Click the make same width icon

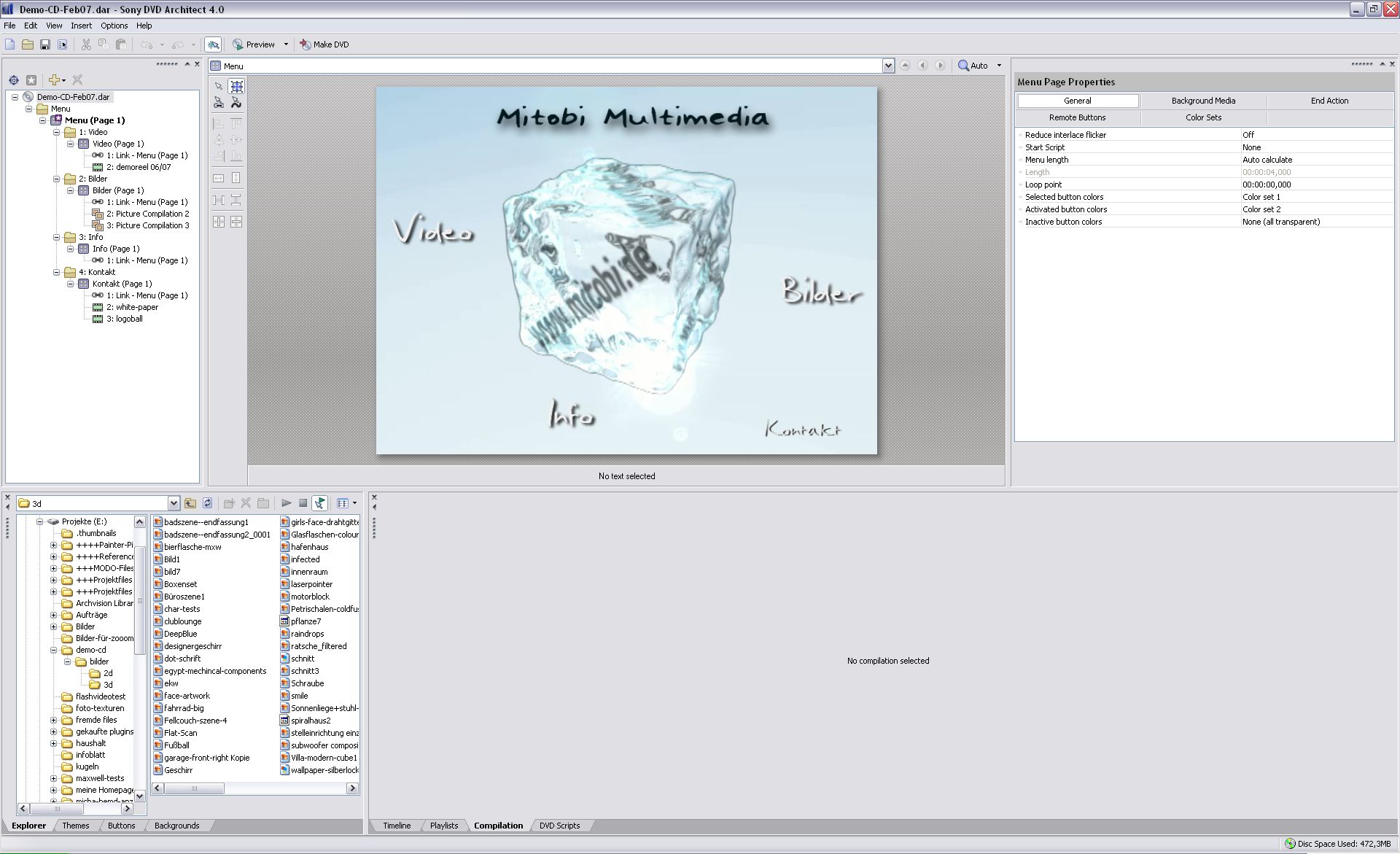219,178
